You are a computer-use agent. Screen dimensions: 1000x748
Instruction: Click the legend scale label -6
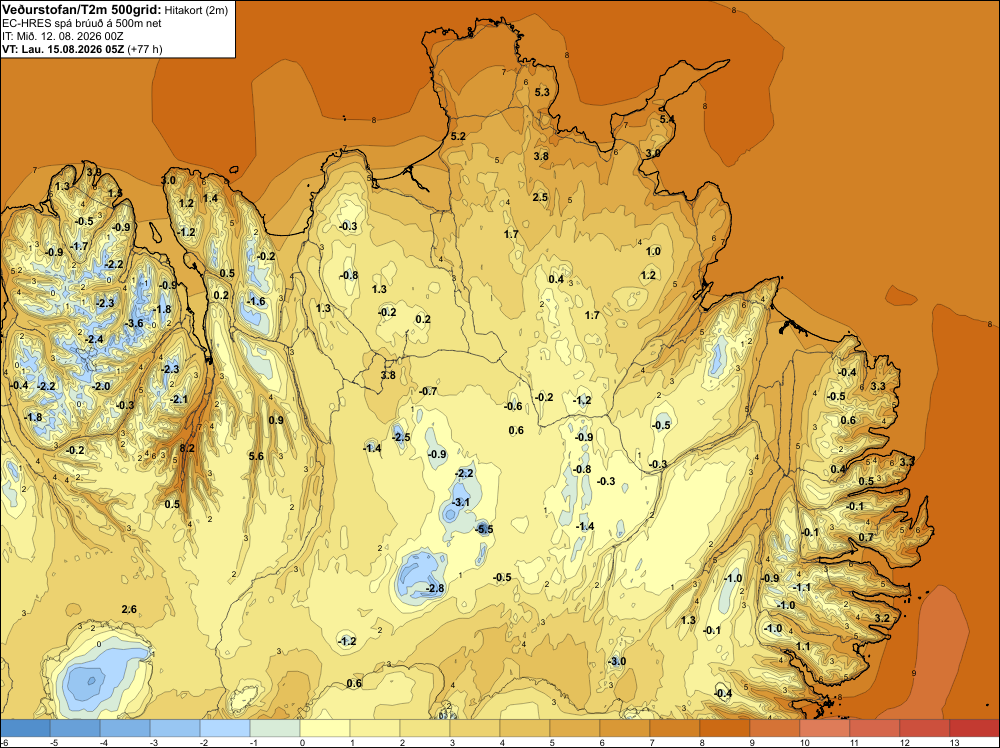[x=4, y=743]
